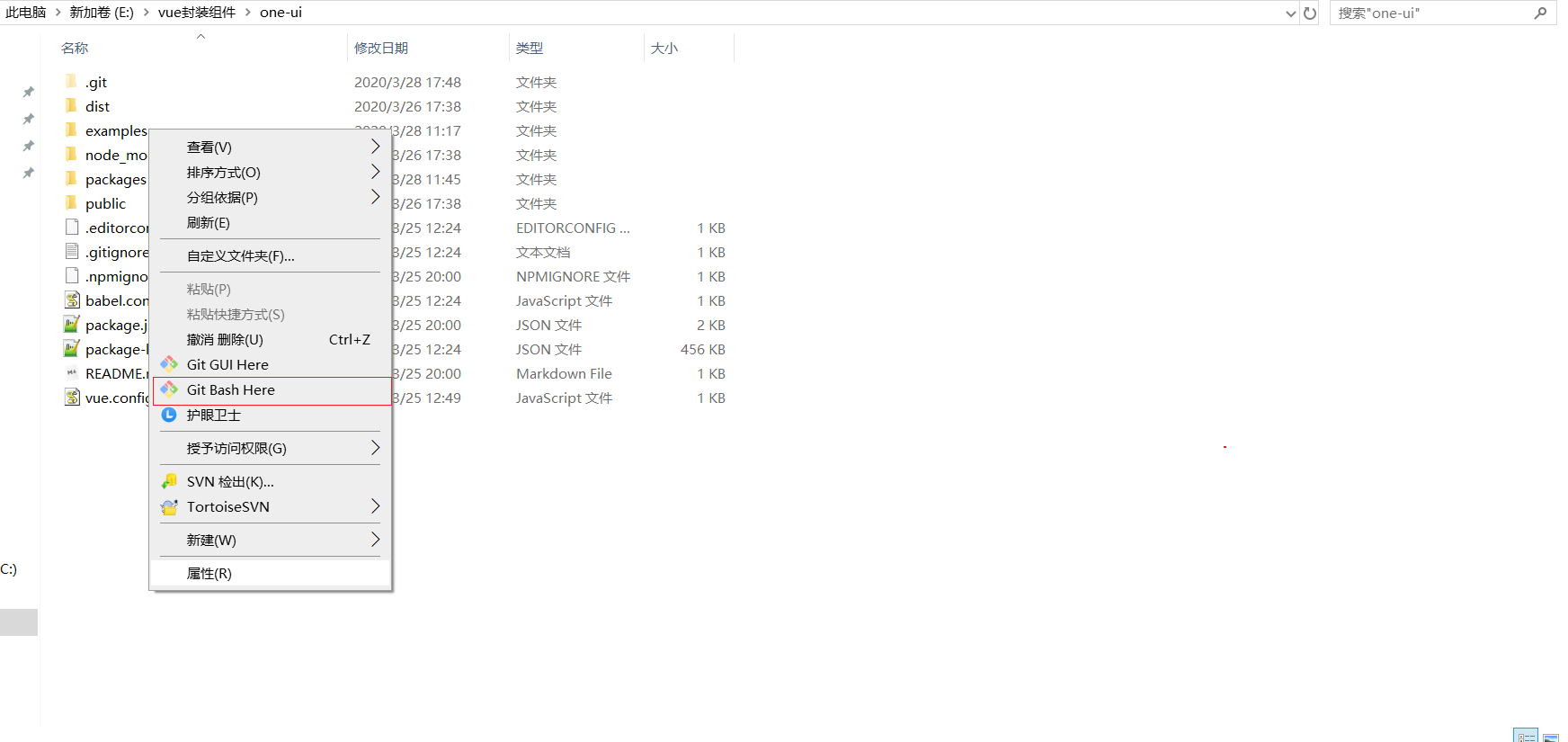Viewport: 1568px width, 742px height.
Task: Open the address bar history dropdown
Action: pyautogui.click(x=1291, y=13)
